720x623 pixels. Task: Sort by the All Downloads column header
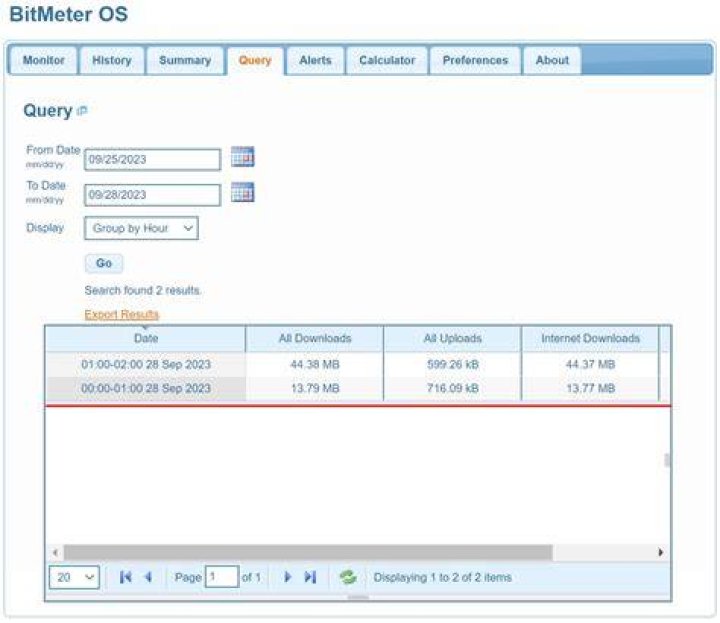click(x=315, y=339)
